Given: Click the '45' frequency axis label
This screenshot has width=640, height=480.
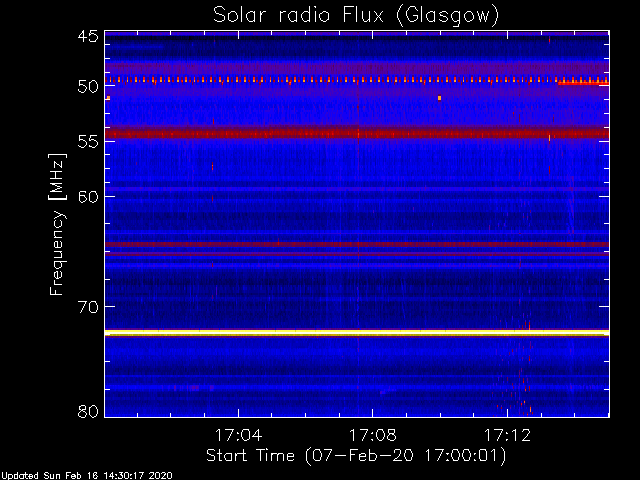Looking at the screenshot, I should (x=88, y=37).
